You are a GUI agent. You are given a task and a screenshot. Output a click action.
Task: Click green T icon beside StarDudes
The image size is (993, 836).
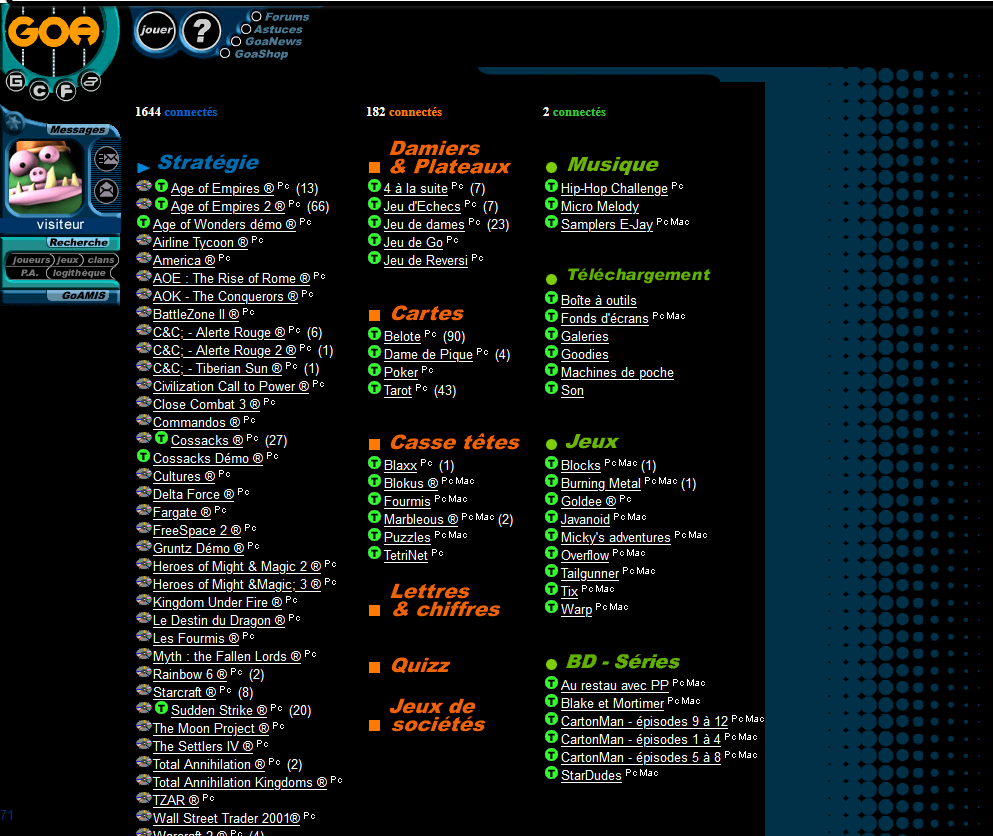click(552, 773)
